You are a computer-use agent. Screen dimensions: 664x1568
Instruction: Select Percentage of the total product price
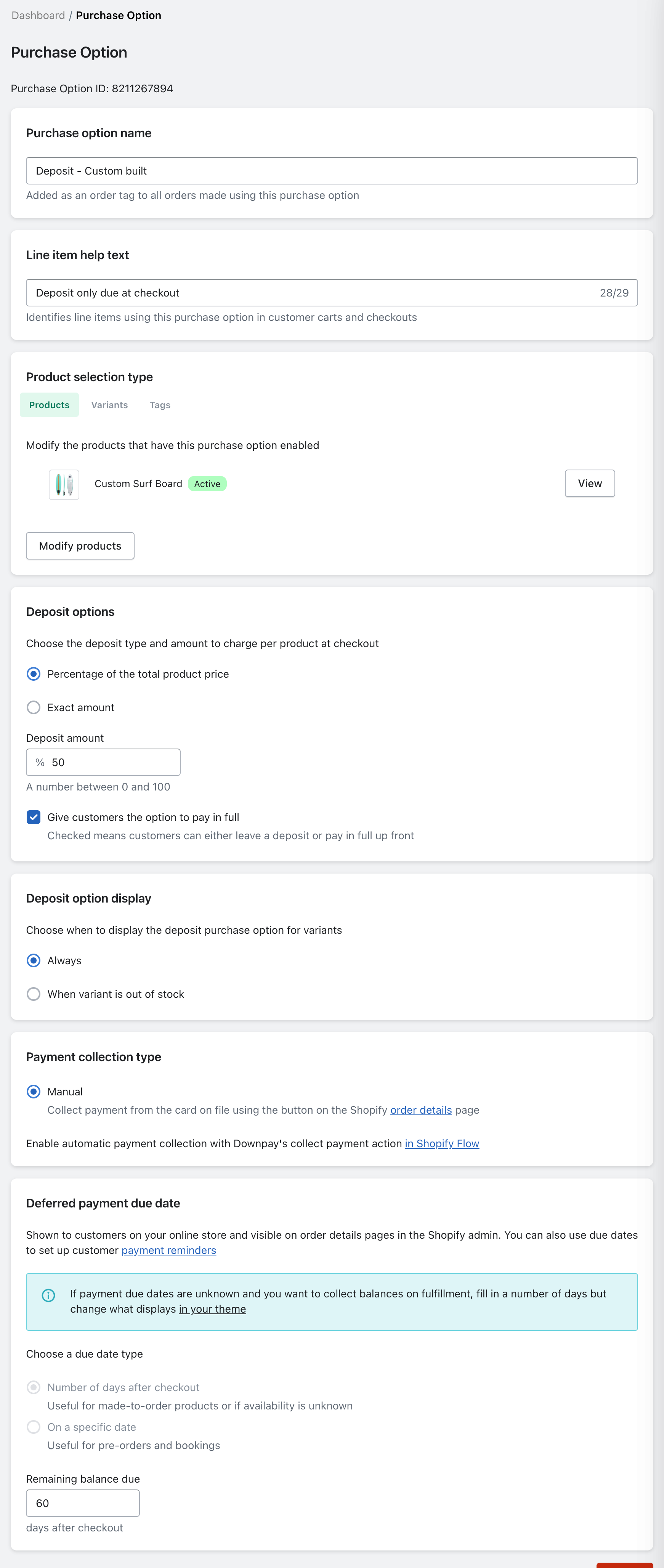pos(34,674)
